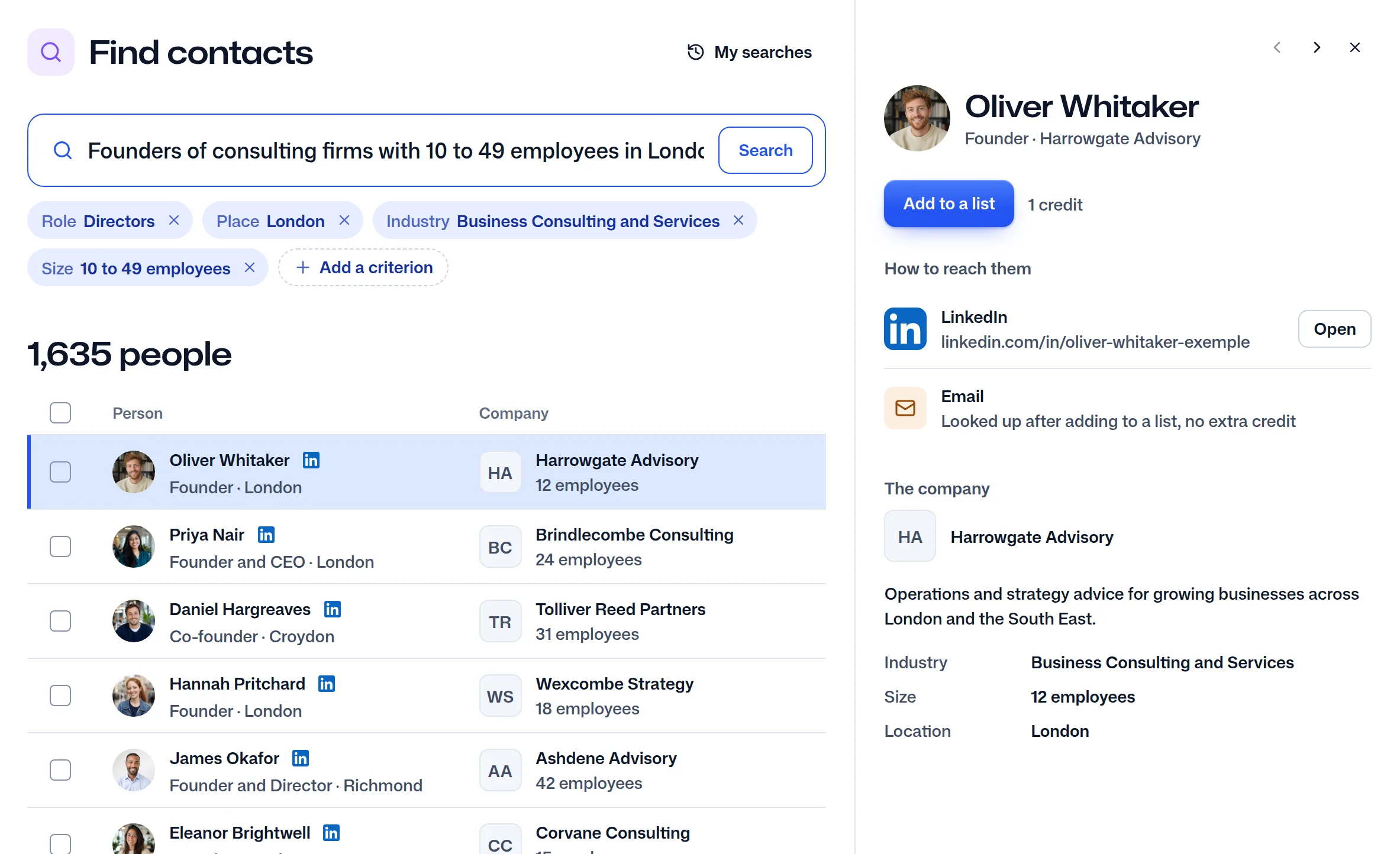This screenshot has width=1400, height=854.
Task: Remove the Size 10 to 49 employees filter
Action: (x=250, y=267)
